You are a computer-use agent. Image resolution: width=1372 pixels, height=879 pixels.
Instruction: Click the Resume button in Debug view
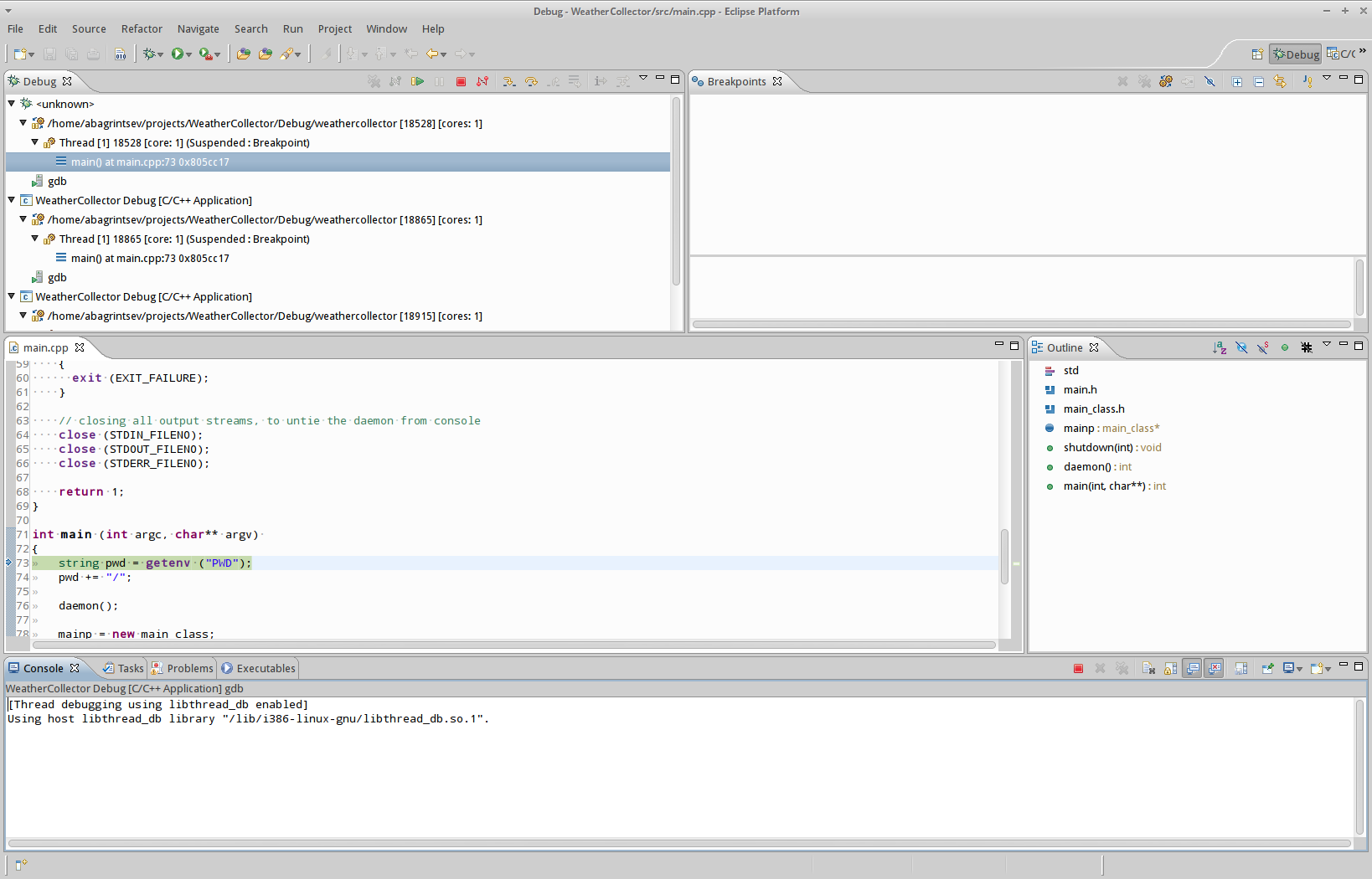(x=417, y=81)
